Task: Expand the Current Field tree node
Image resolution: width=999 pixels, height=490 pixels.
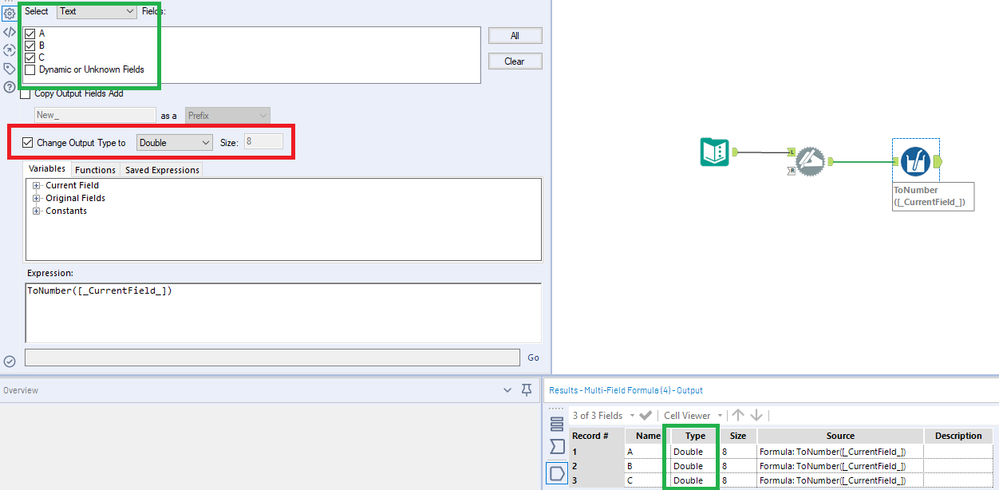Action: tap(36, 185)
